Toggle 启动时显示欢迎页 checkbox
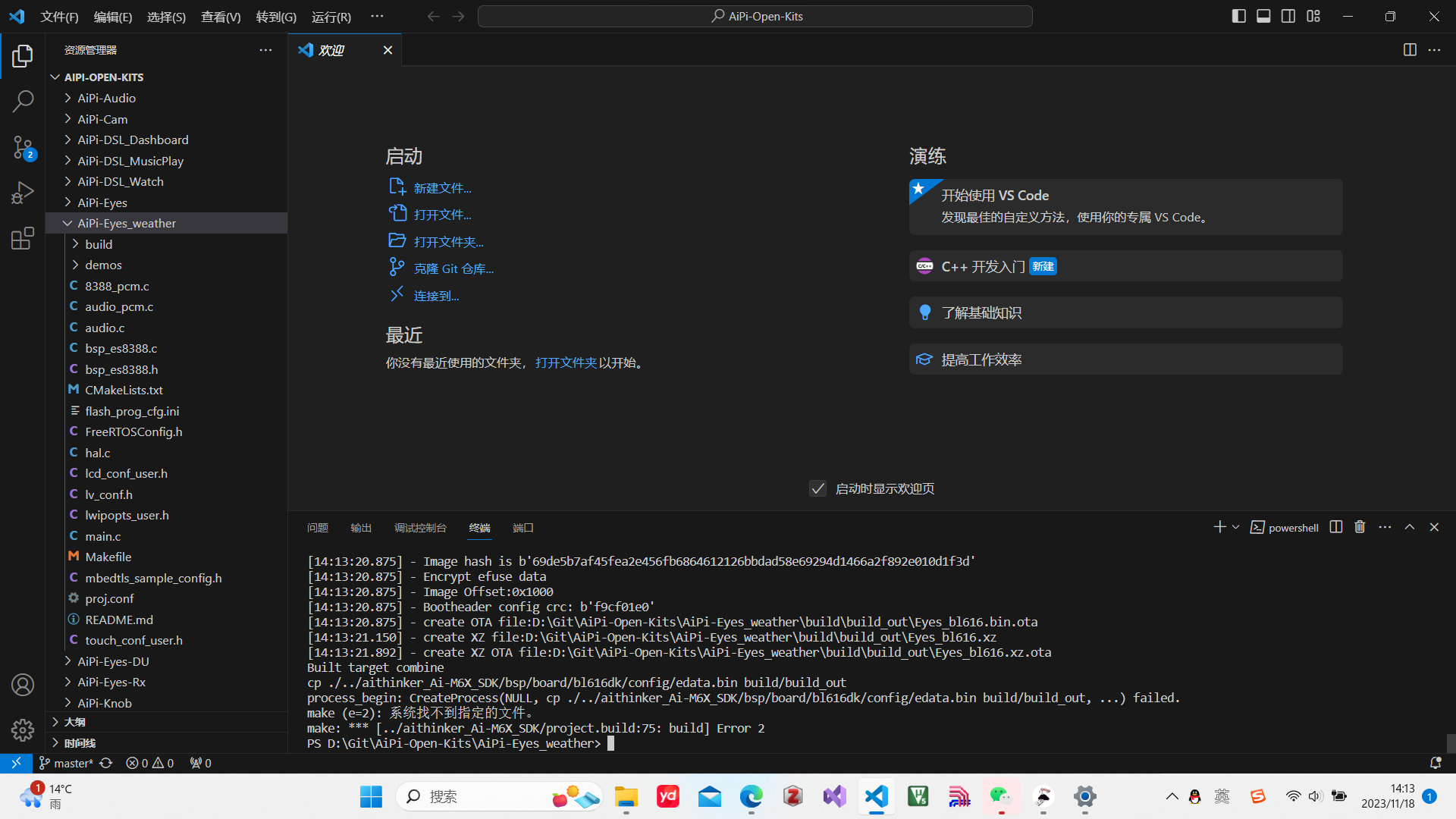 click(817, 488)
